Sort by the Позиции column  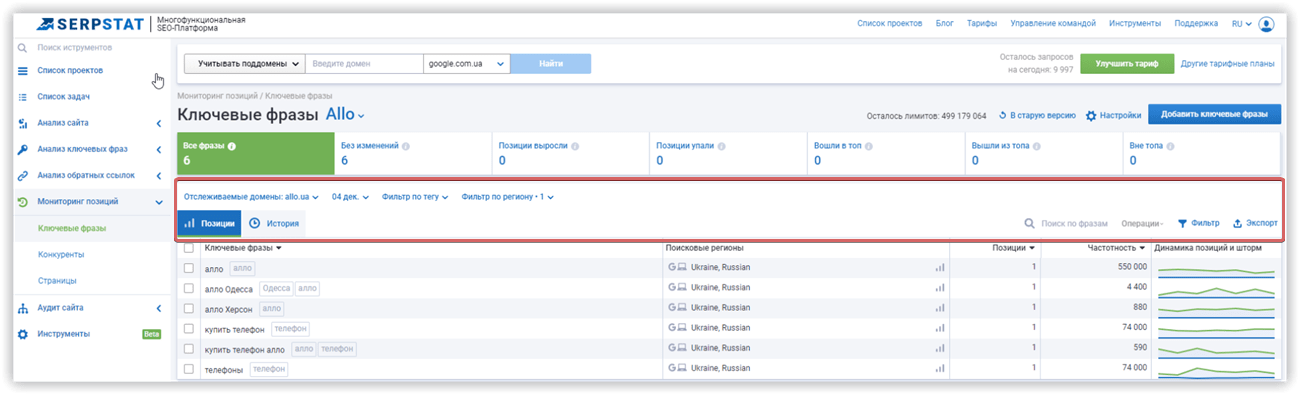(x=1014, y=247)
